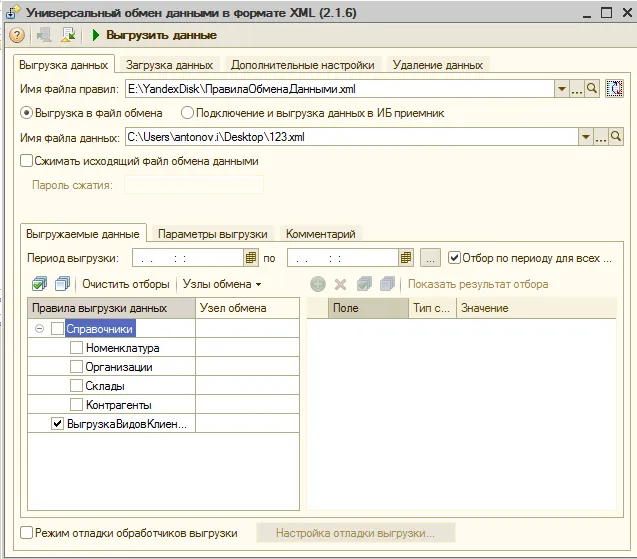Open Удаление данных tab
Image resolution: width=637 pixels, height=559 pixels.
click(x=438, y=65)
